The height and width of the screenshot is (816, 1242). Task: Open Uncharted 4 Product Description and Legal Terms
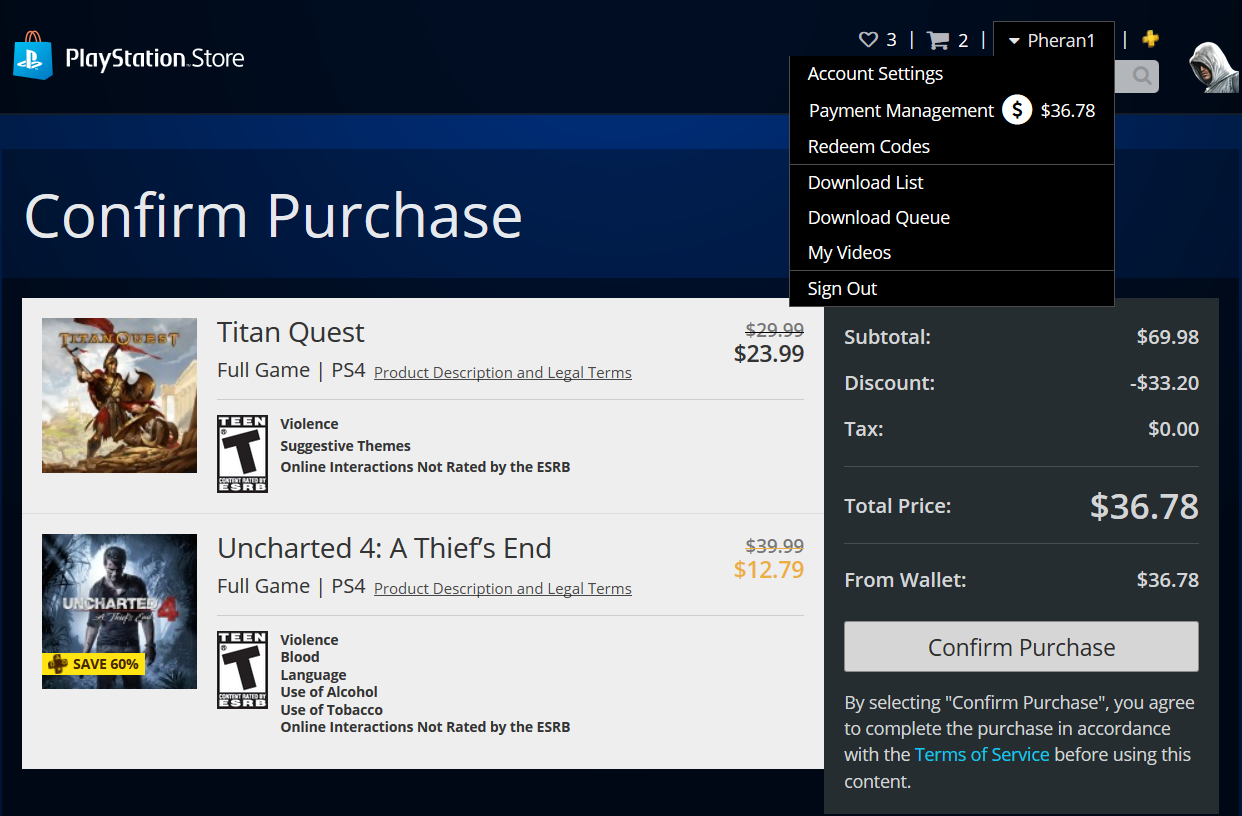[503, 589]
